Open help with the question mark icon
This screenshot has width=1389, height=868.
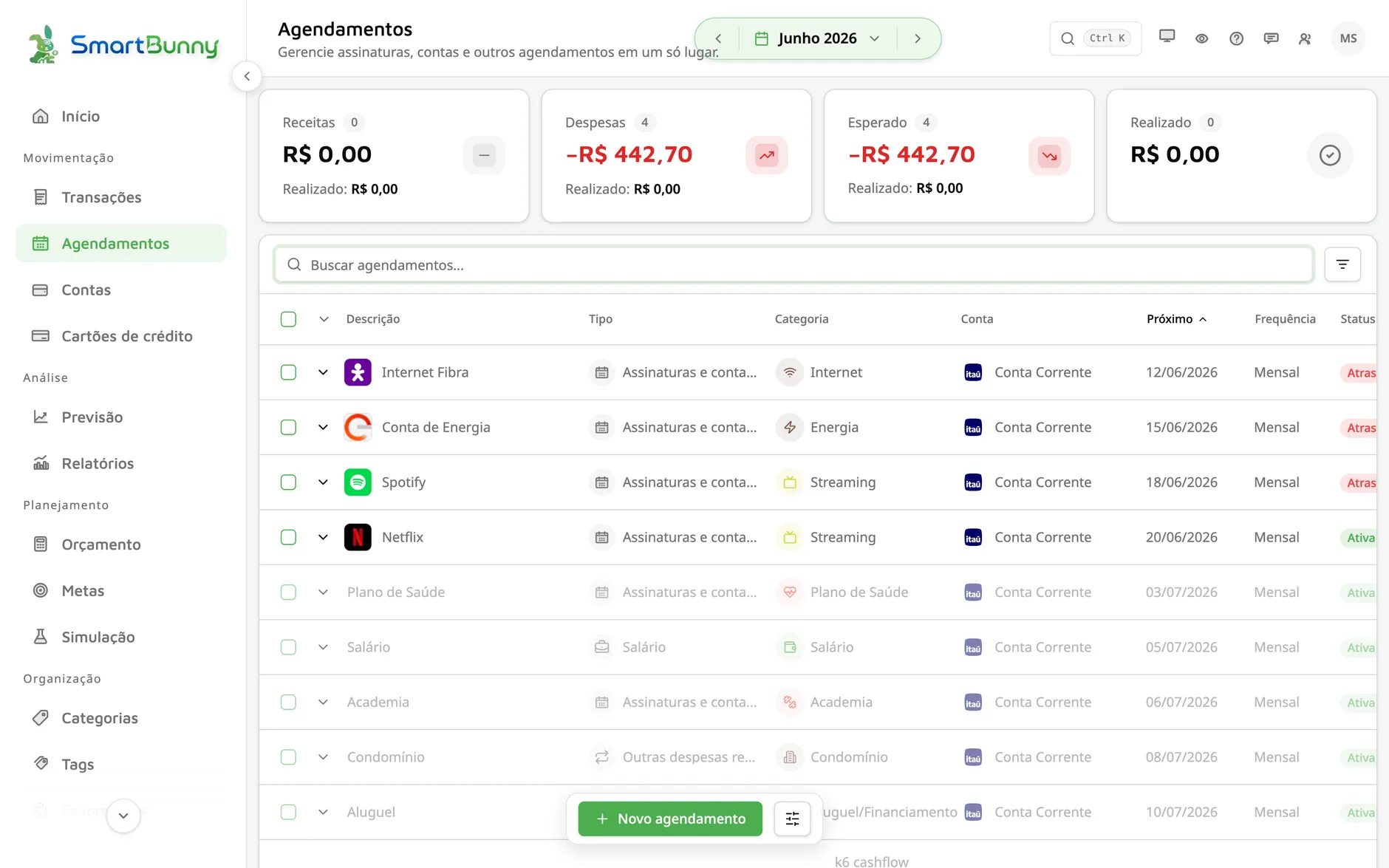(1237, 38)
